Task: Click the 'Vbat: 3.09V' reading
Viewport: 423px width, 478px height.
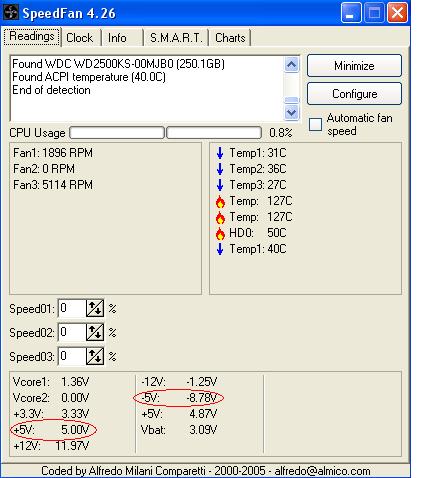Action: (179, 430)
